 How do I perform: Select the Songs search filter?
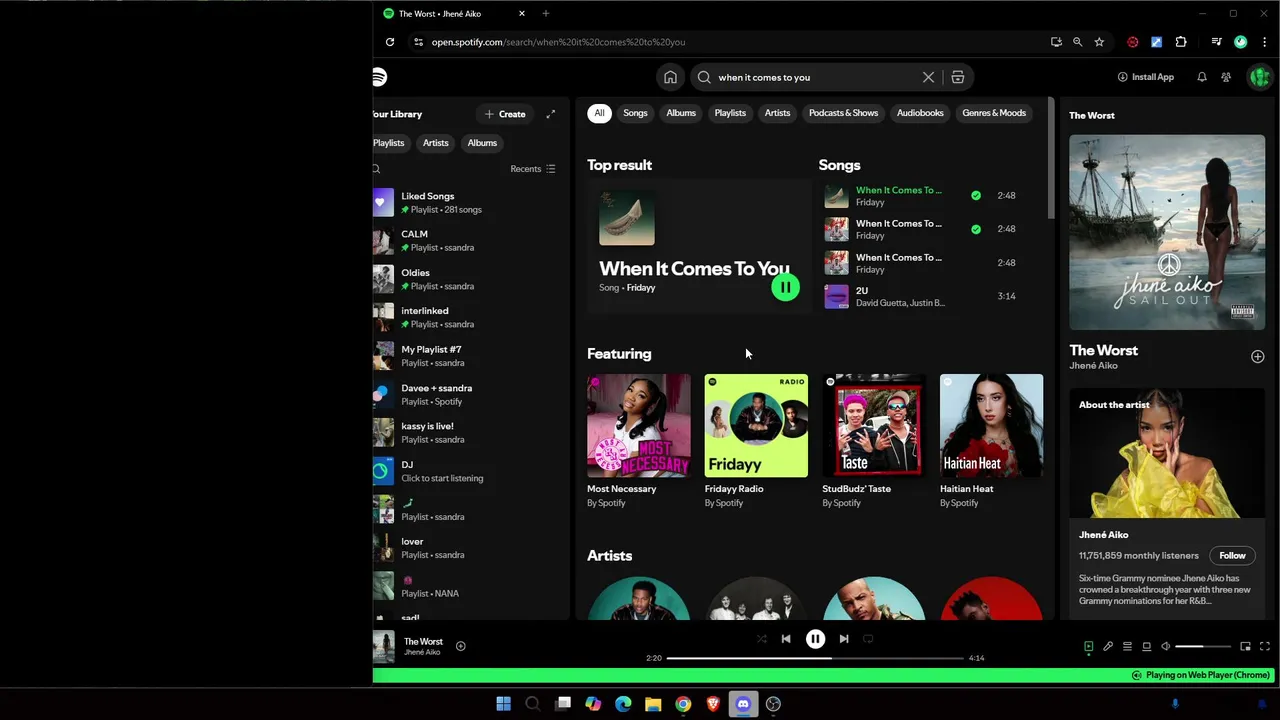(x=636, y=113)
